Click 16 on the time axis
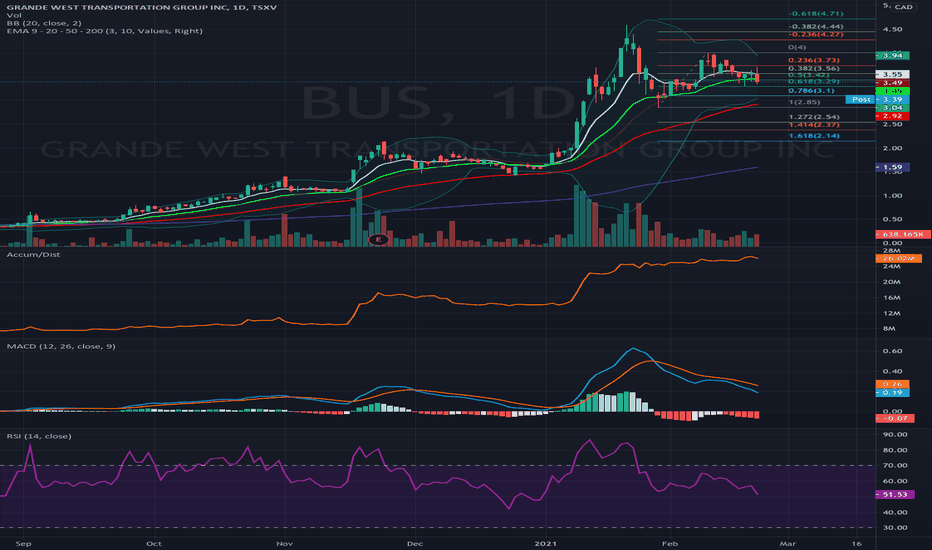 [856, 543]
